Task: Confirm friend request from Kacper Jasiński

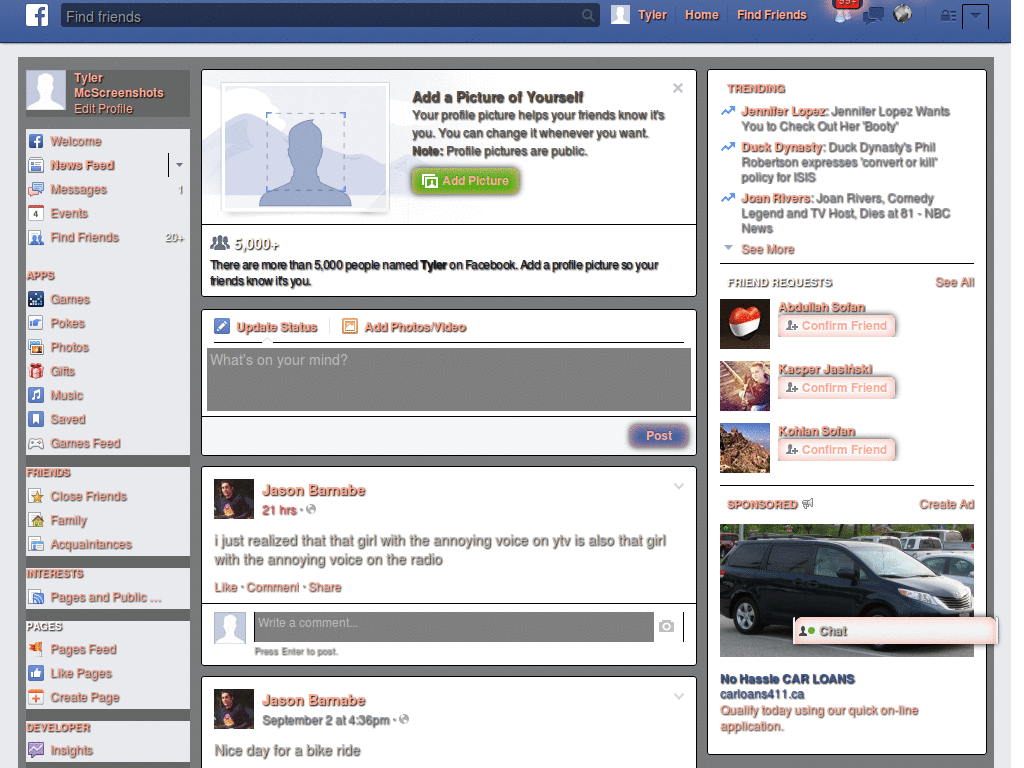Action: [837, 387]
